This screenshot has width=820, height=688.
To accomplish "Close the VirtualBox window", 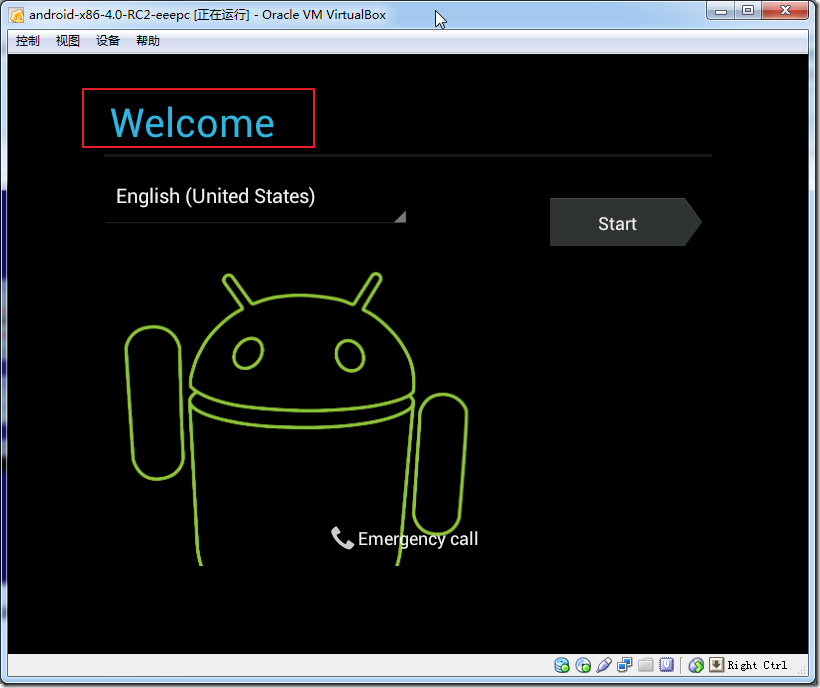I will tap(785, 11).
